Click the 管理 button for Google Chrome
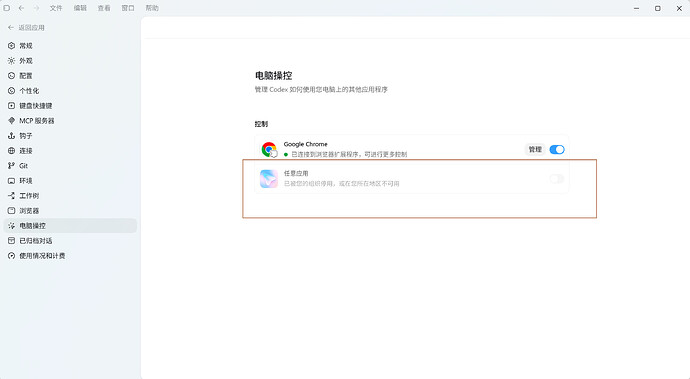This screenshot has width=690, height=379. pos(535,149)
